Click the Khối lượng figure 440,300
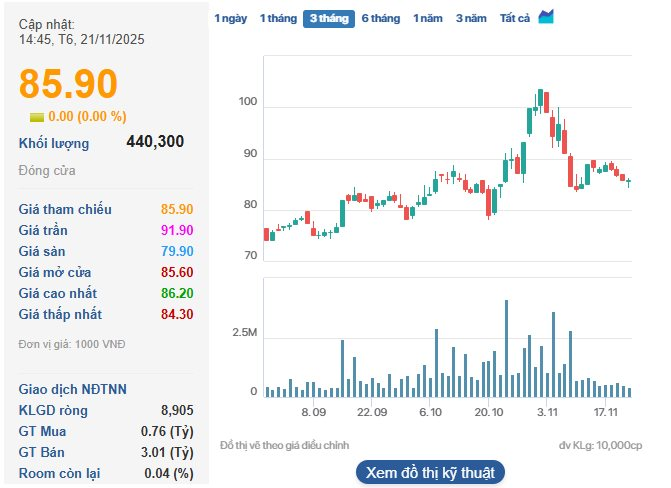 (155, 142)
